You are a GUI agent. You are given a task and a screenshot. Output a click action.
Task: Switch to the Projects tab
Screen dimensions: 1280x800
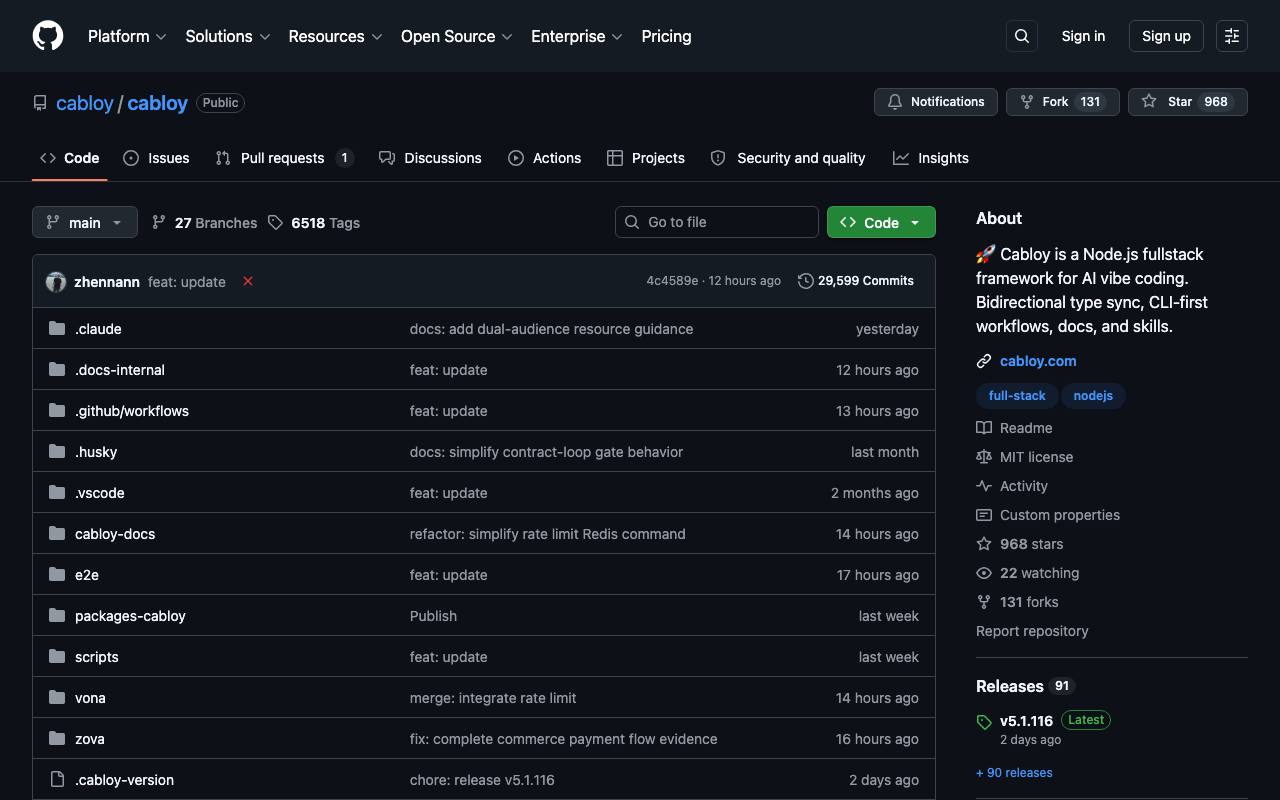pos(646,158)
